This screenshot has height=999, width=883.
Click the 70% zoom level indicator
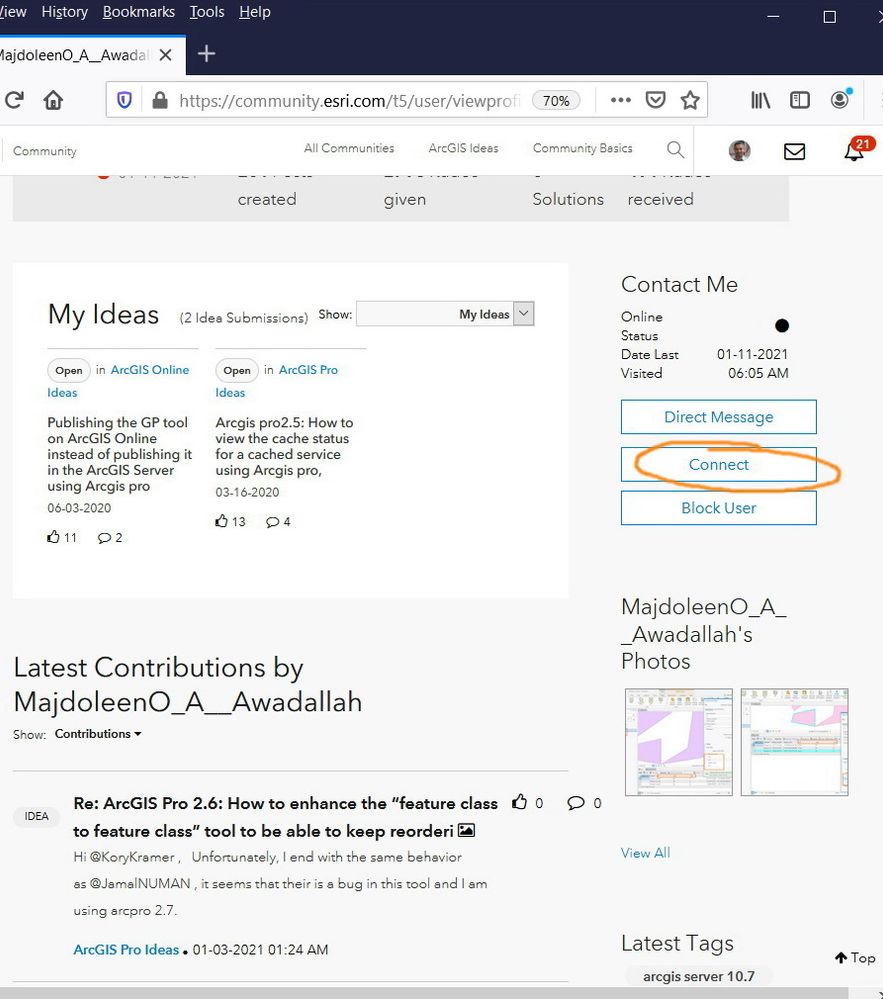(556, 101)
